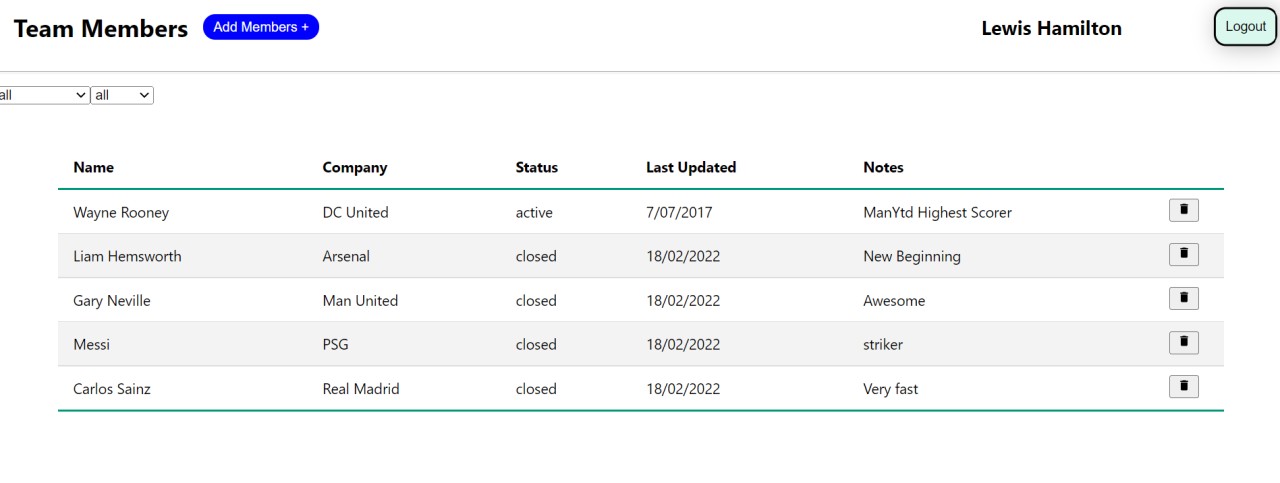
Task: Remove Gary Neville using trash icon
Action: tap(1184, 298)
